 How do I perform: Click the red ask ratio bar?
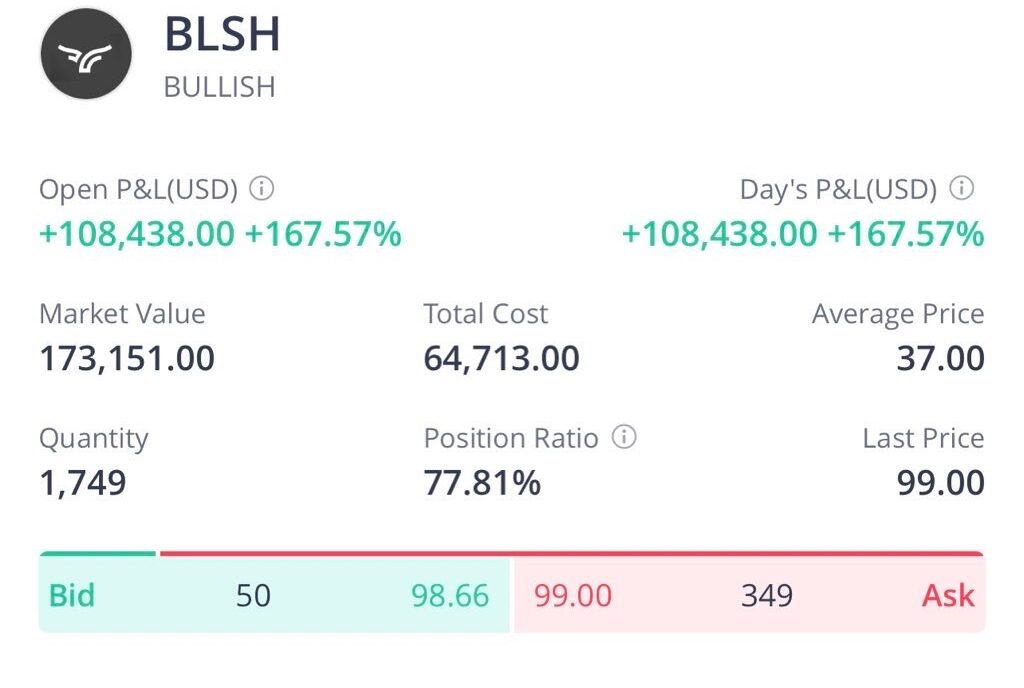pos(571,552)
